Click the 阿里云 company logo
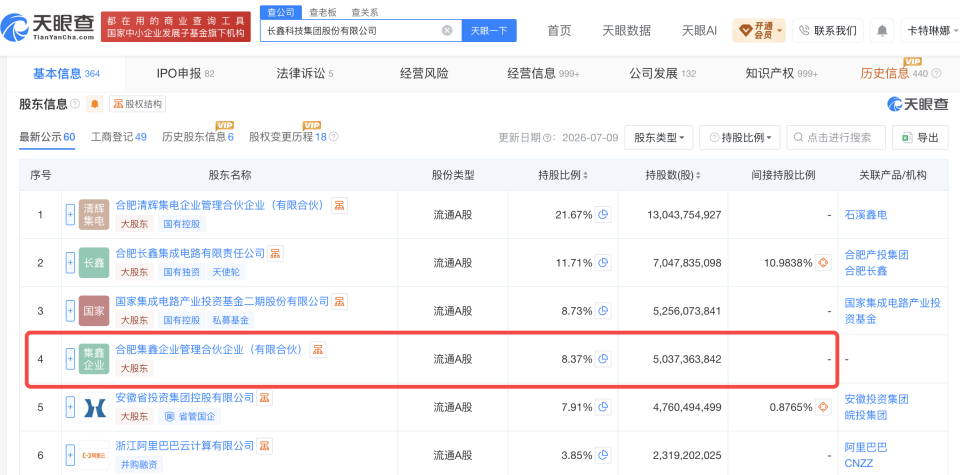 point(94,455)
